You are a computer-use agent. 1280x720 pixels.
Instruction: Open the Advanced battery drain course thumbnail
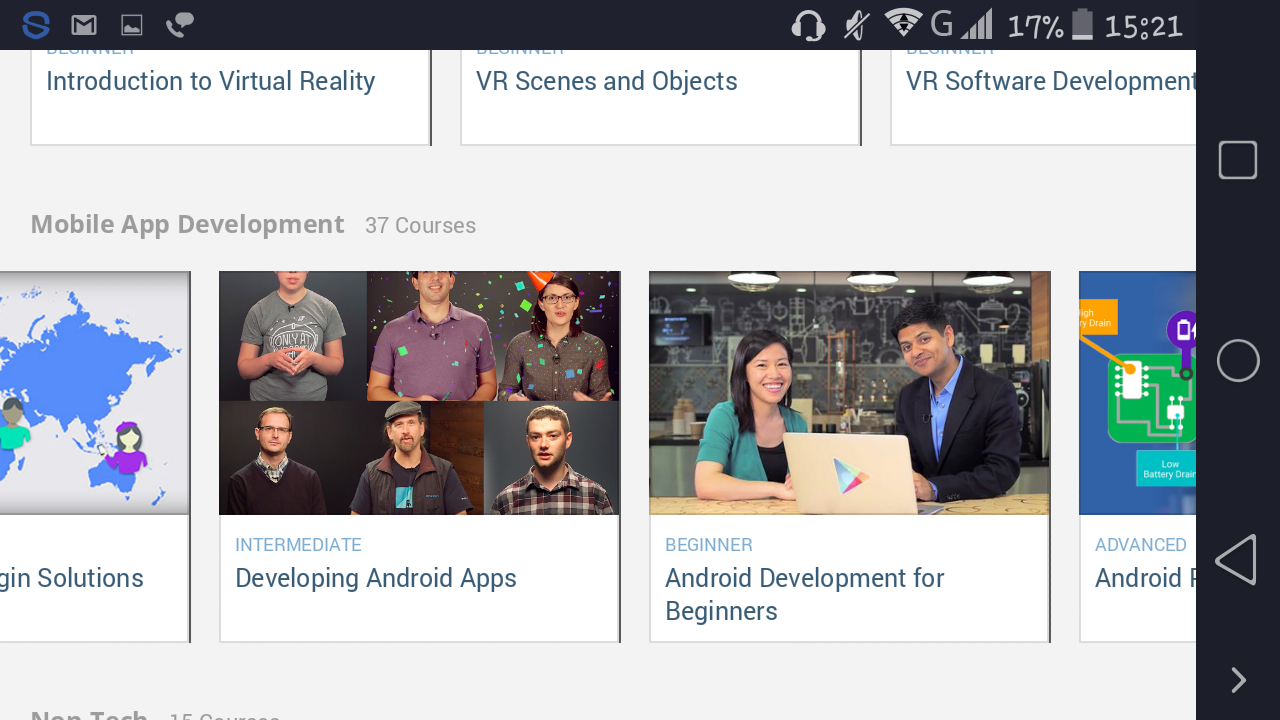[x=1137, y=393]
